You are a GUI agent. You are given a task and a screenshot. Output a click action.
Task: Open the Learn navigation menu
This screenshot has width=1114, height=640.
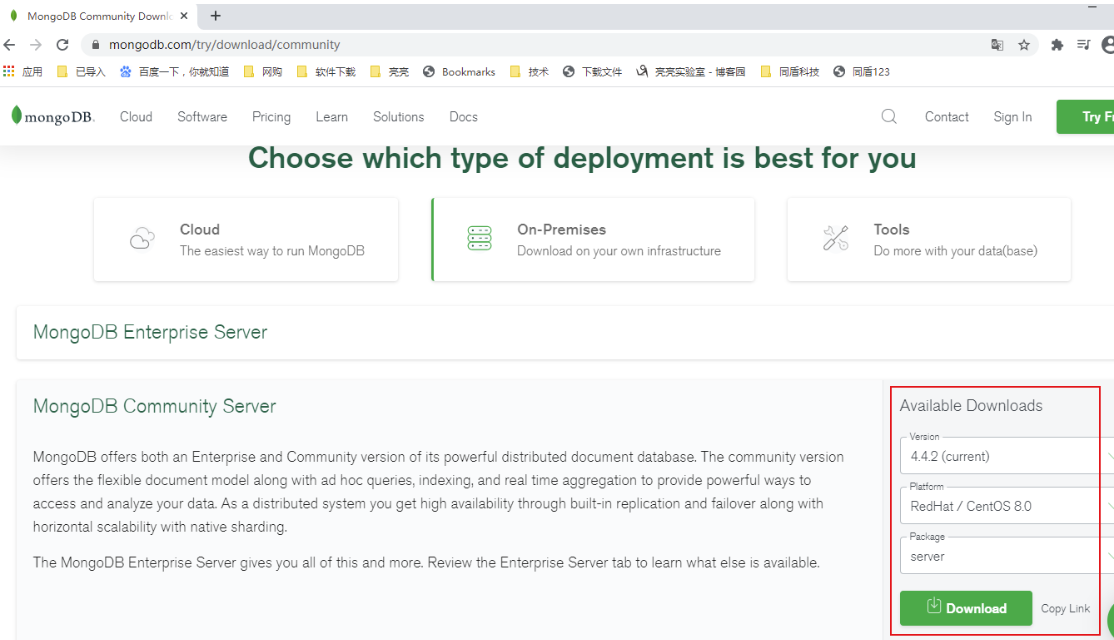point(332,116)
